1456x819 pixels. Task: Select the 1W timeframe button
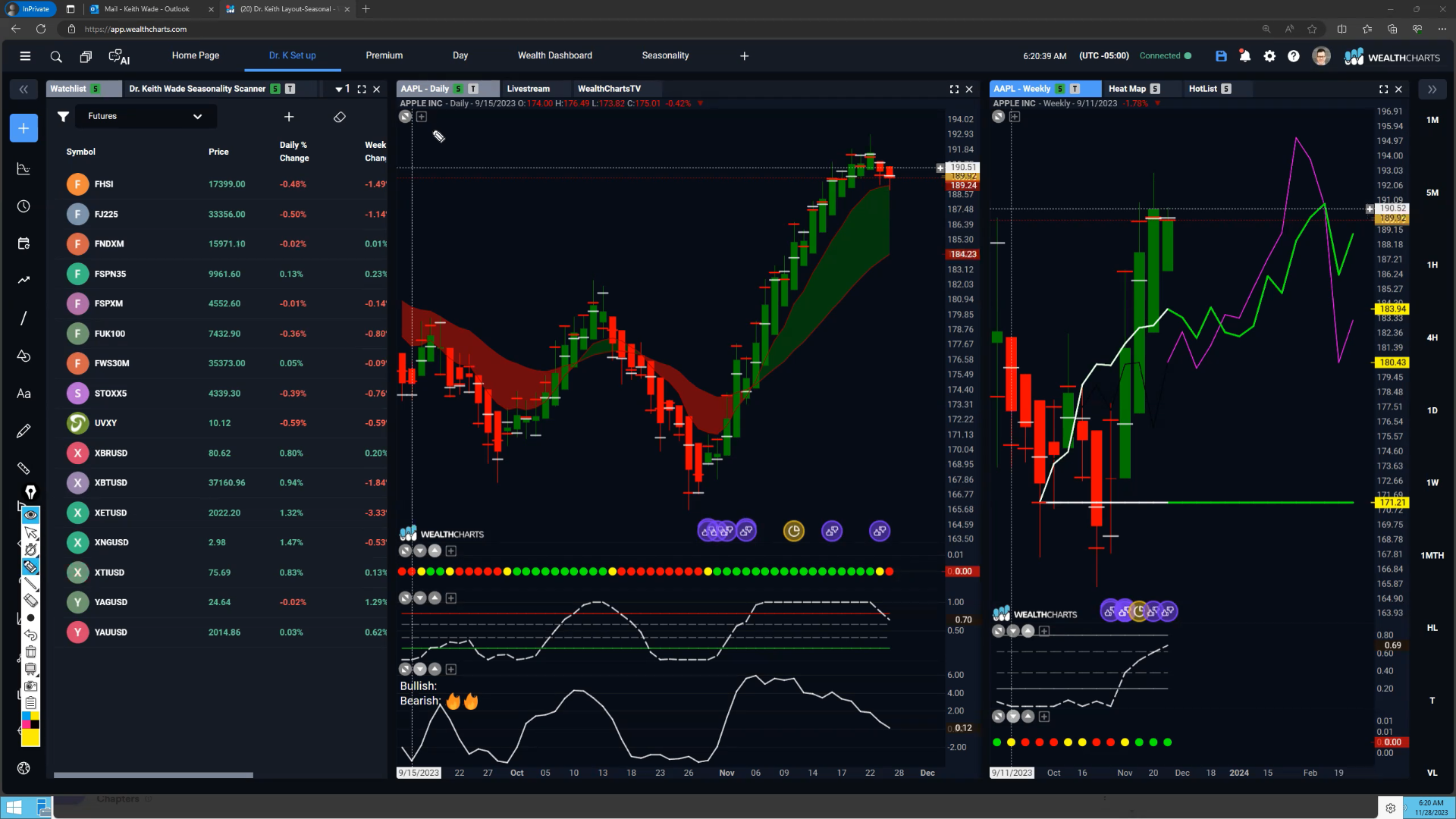(x=1432, y=482)
